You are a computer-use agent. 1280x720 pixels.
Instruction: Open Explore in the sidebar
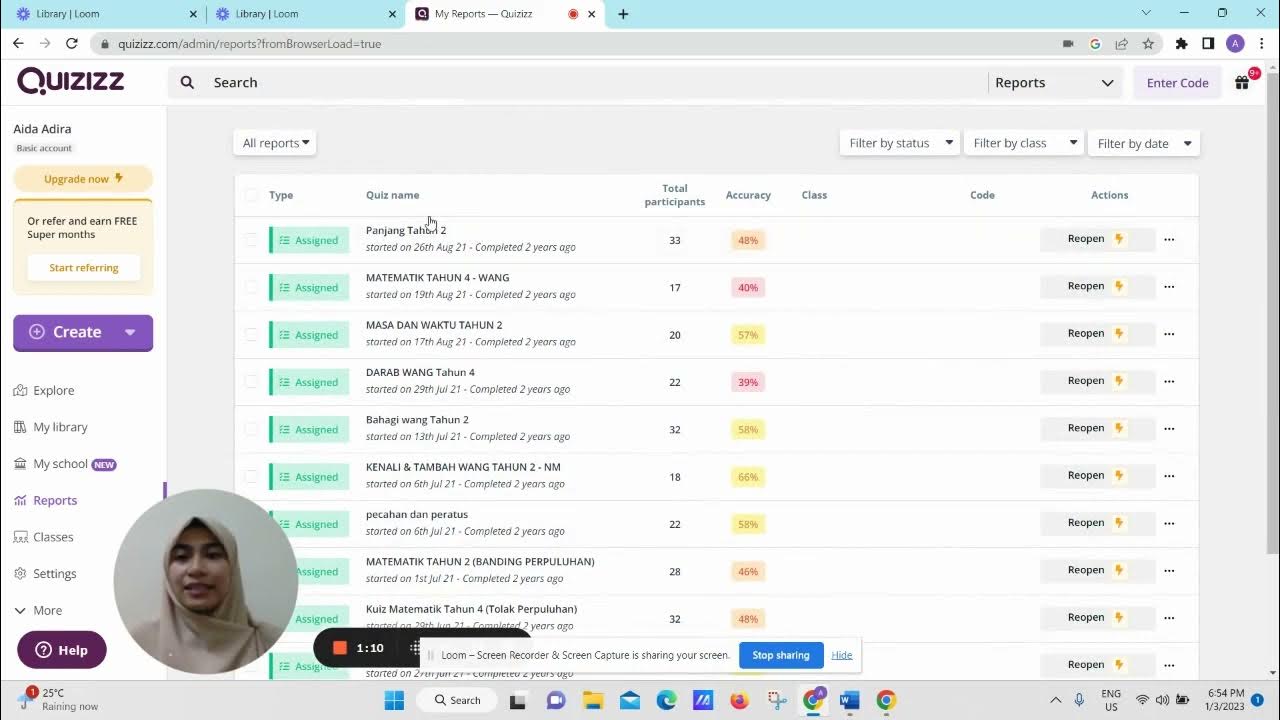[x=44, y=390]
